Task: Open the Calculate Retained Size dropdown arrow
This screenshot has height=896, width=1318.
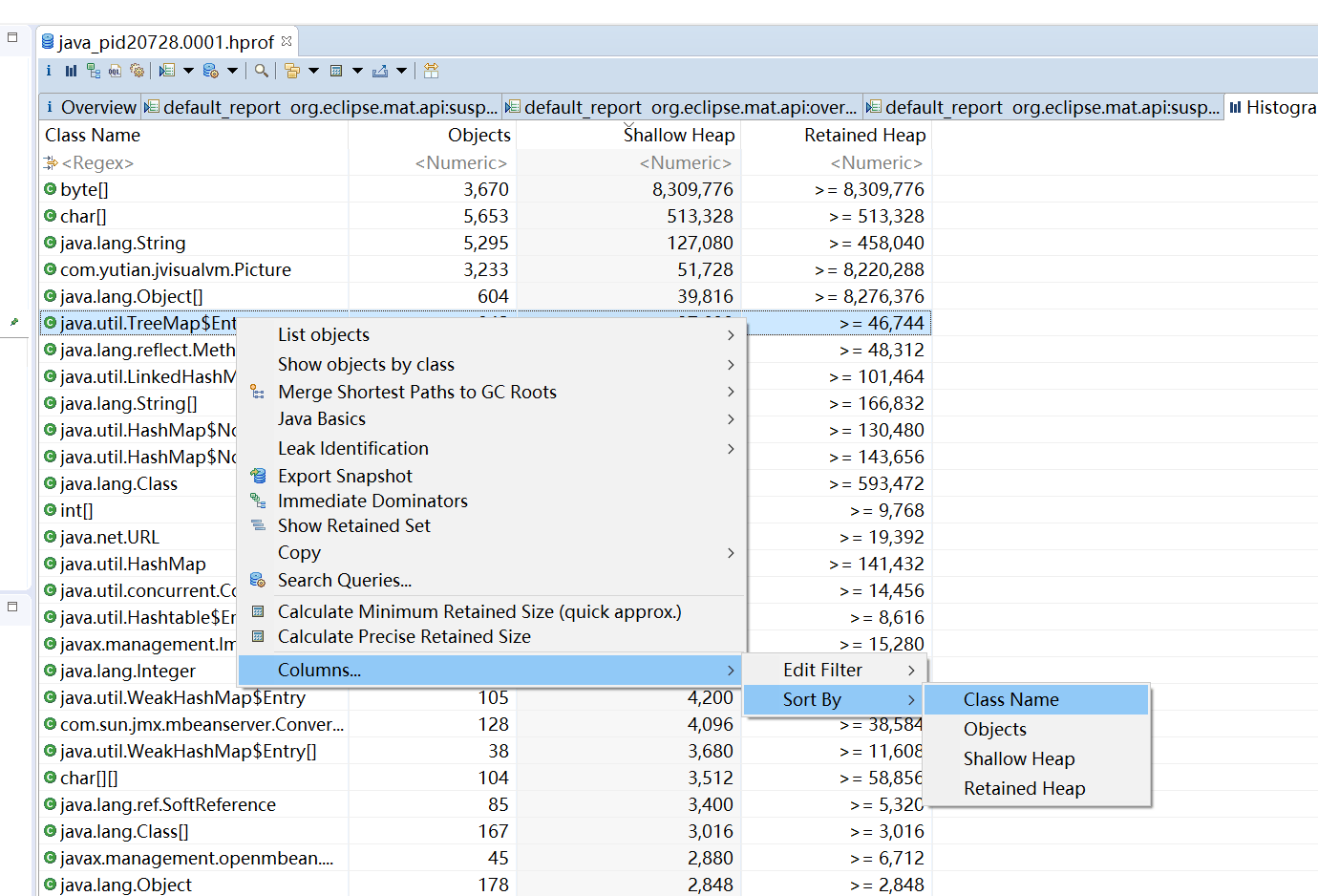Action: tap(357, 71)
